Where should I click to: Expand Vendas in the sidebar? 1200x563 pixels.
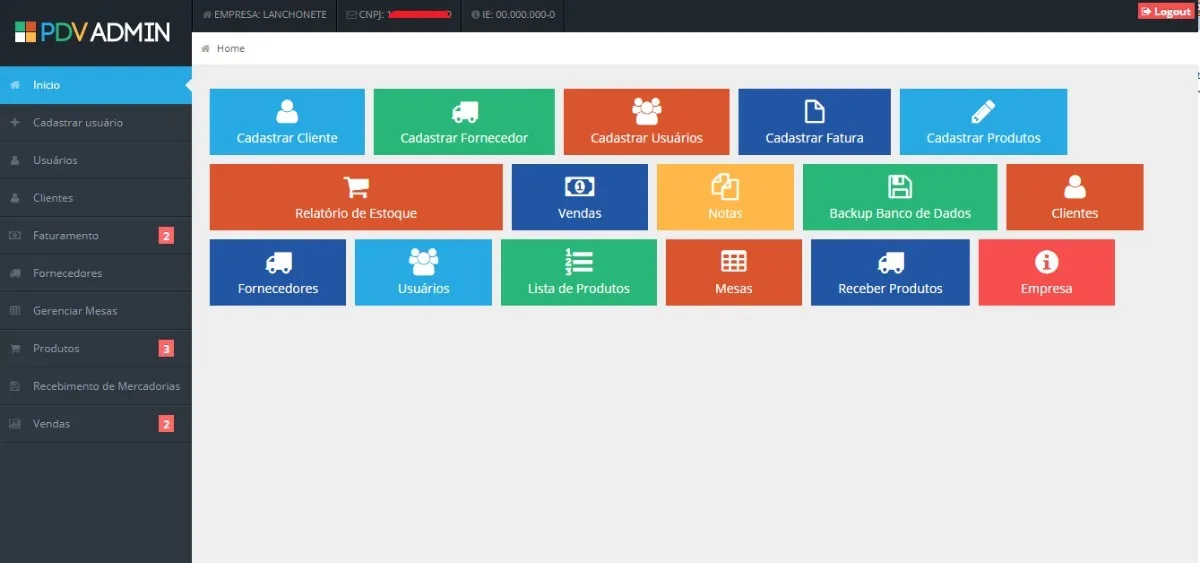pos(96,424)
